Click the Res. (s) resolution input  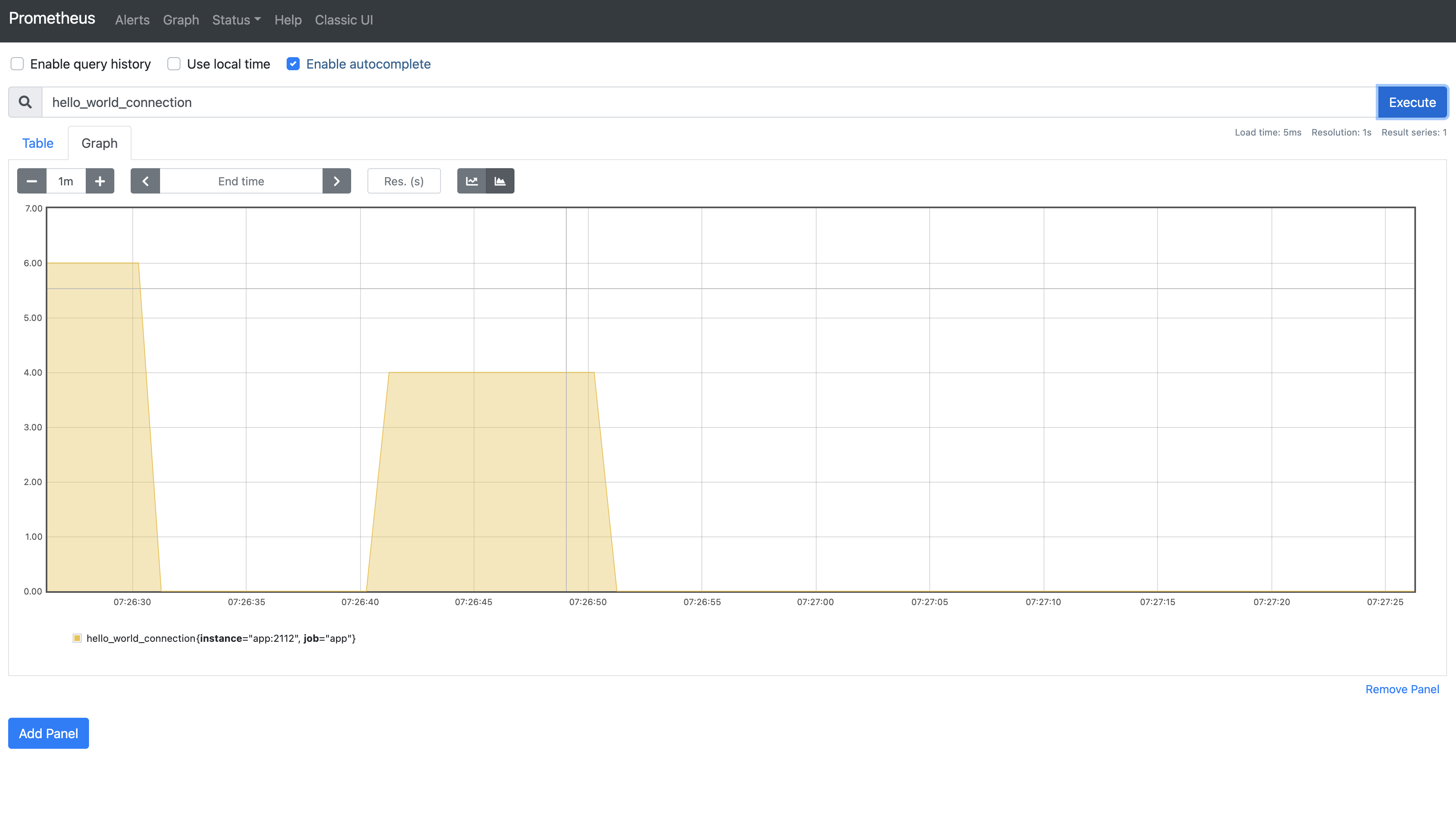403,181
